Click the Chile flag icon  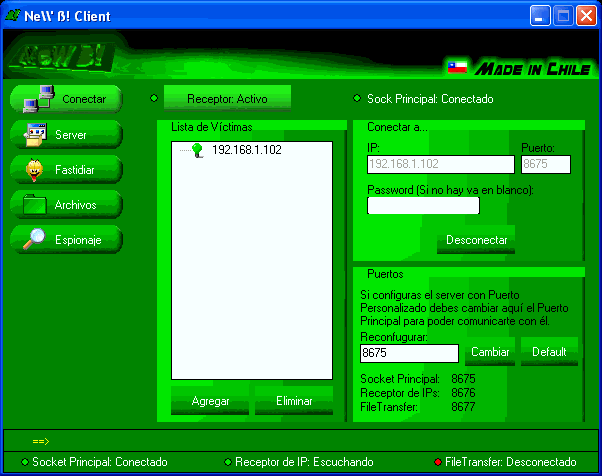click(x=457, y=68)
